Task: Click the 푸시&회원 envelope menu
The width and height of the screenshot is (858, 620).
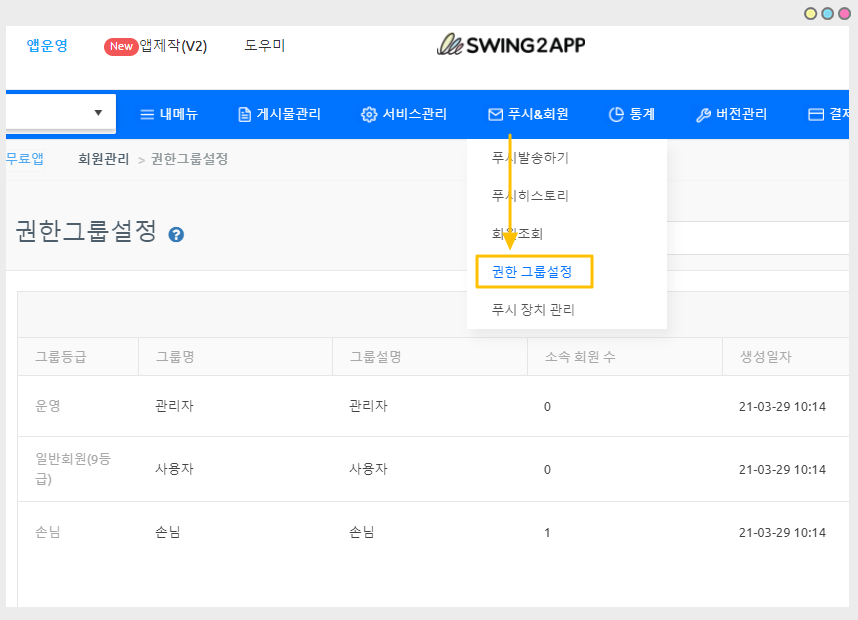Action: [x=528, y=114]
